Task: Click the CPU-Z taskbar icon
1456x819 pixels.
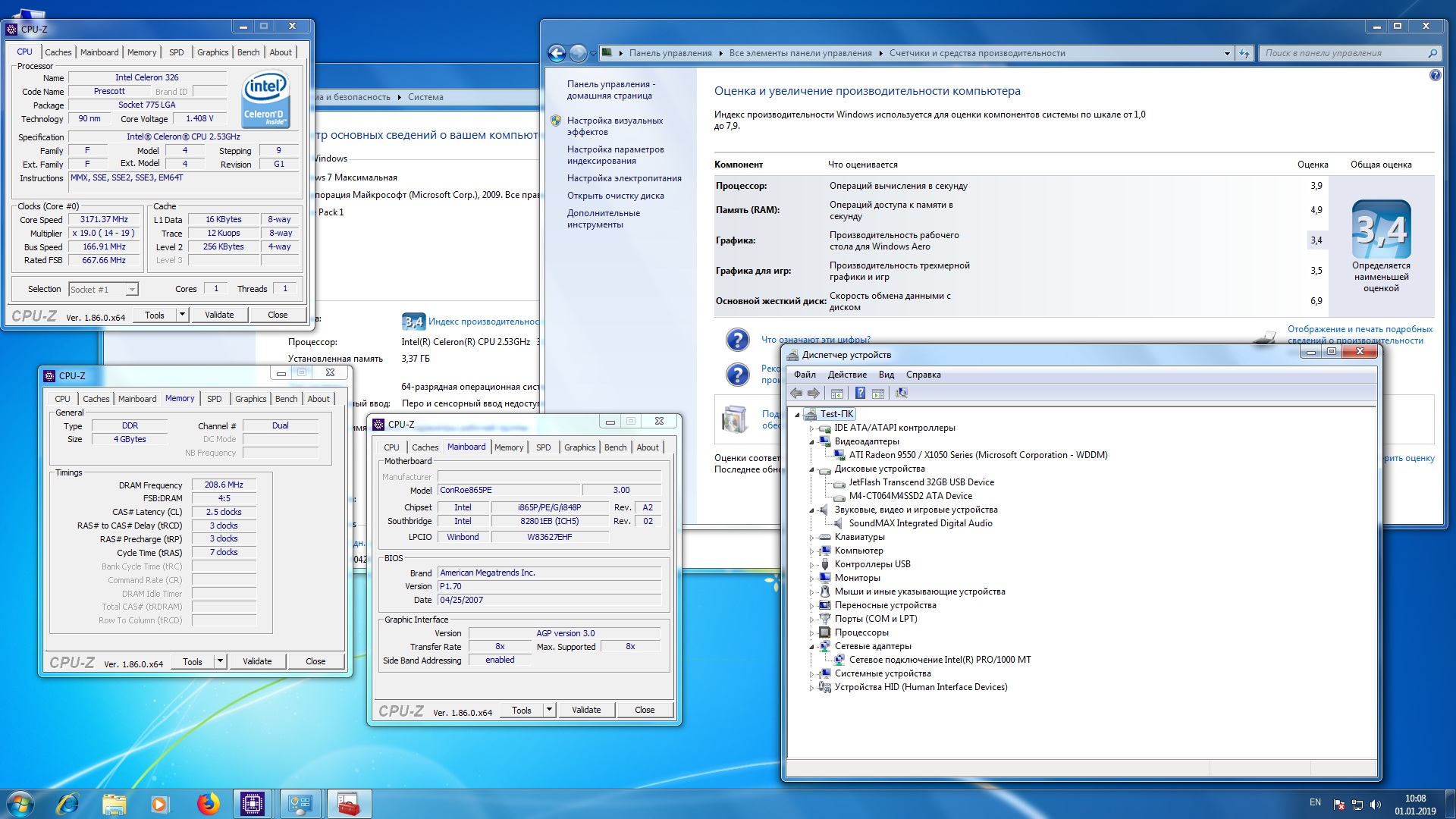Action: pyautogui.click(x=252, y=804)
